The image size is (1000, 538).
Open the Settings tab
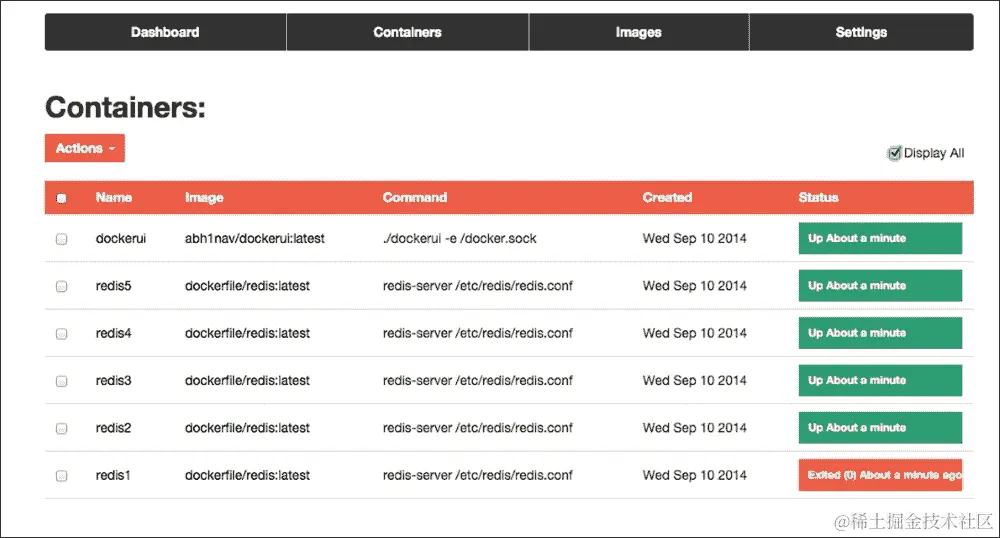click(861, 32)
